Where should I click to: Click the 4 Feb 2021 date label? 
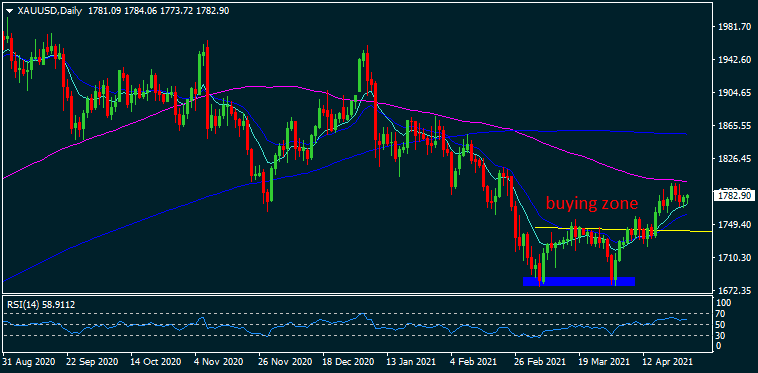pos(473,361)
